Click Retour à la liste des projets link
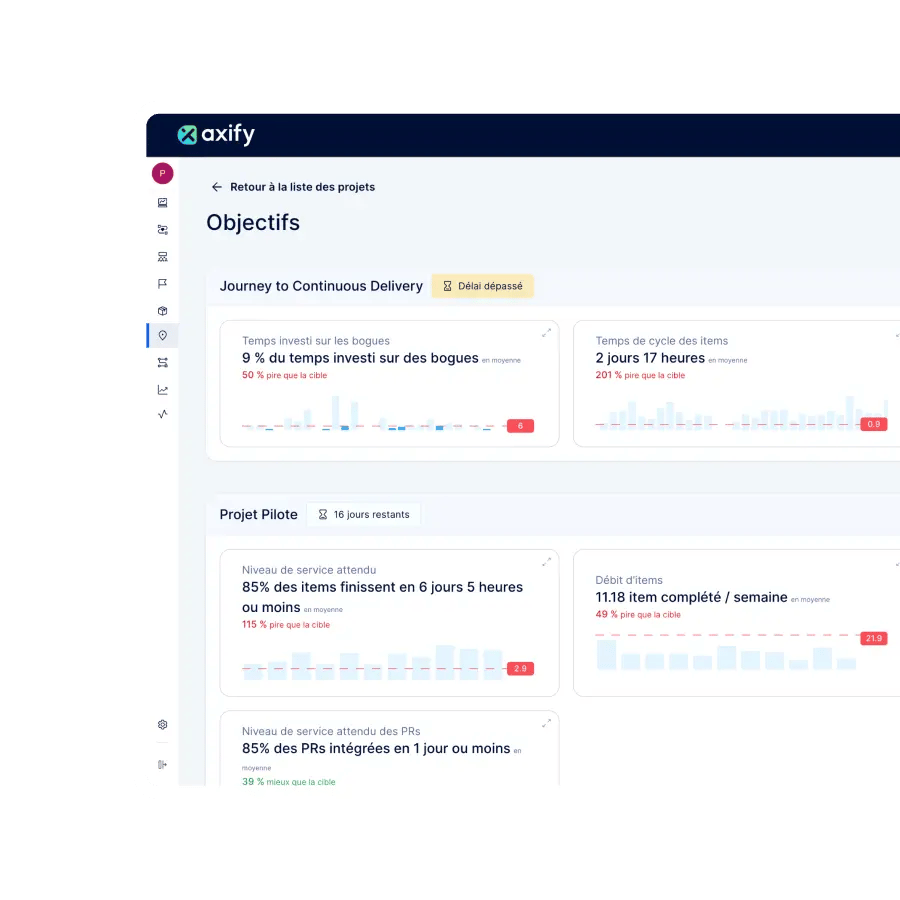 (x=292, y=187)
